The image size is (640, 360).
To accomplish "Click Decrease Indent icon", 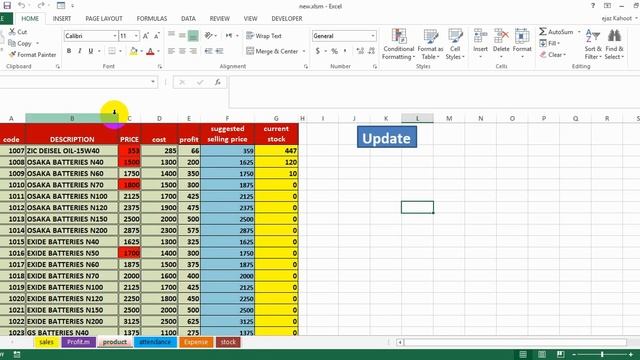I will pos(209,51).
